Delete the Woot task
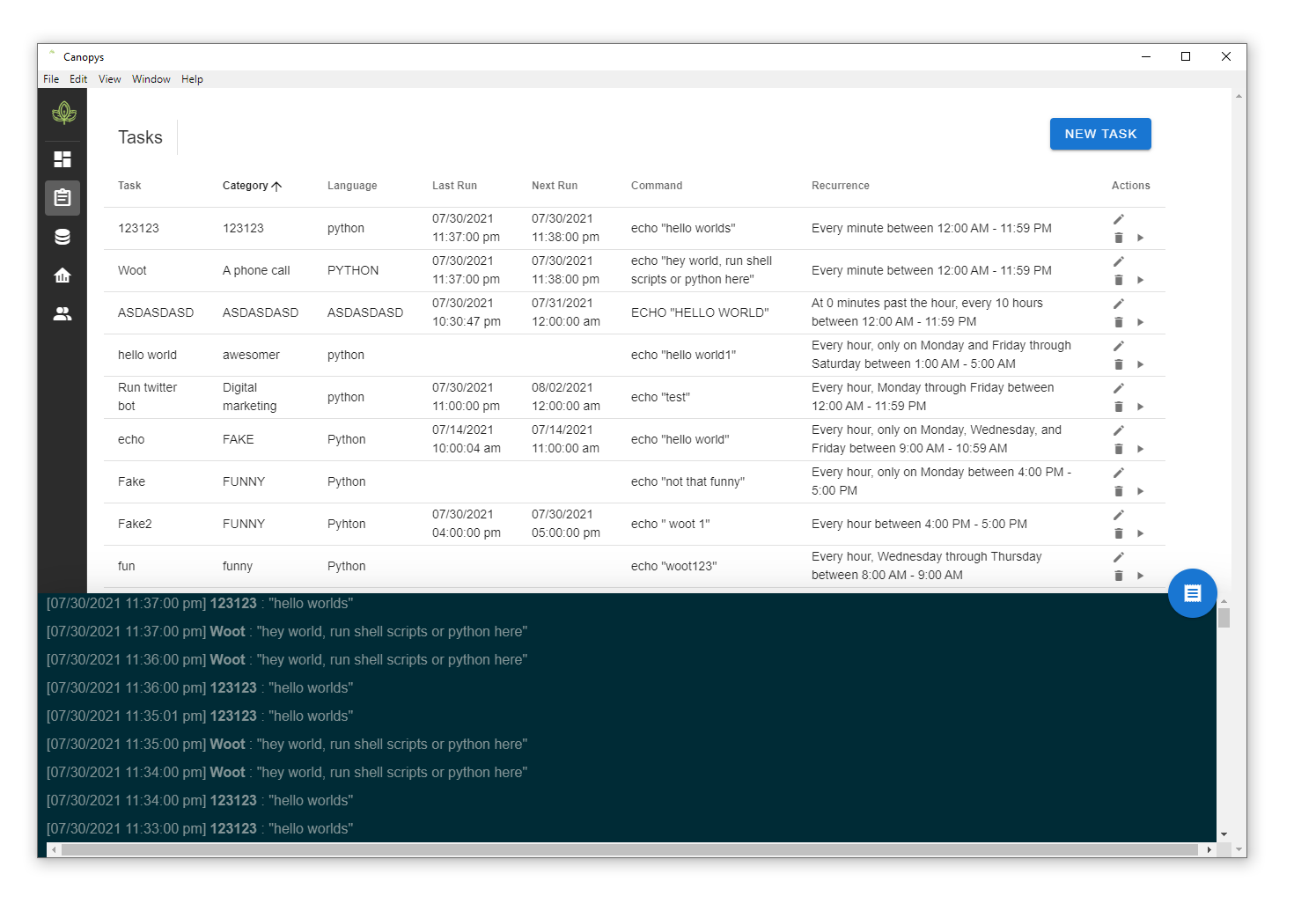Screen dimensions: 1316x918 [x=1119, y=280]
